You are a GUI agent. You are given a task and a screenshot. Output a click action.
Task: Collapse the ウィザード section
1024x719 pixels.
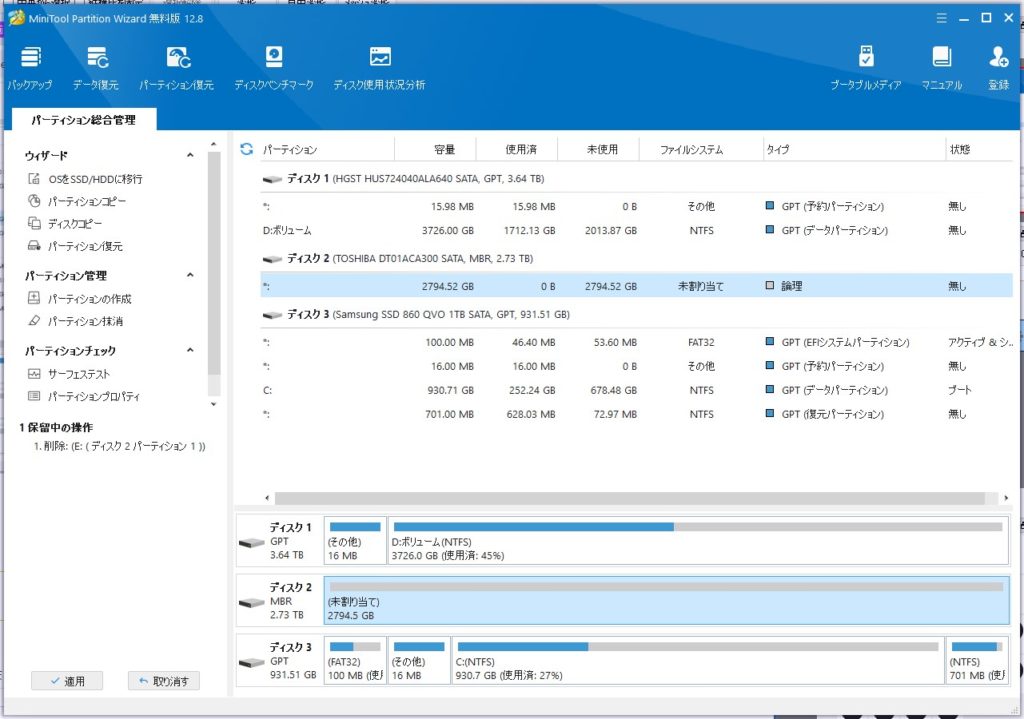pyautogui.click(x=189, y=155)
